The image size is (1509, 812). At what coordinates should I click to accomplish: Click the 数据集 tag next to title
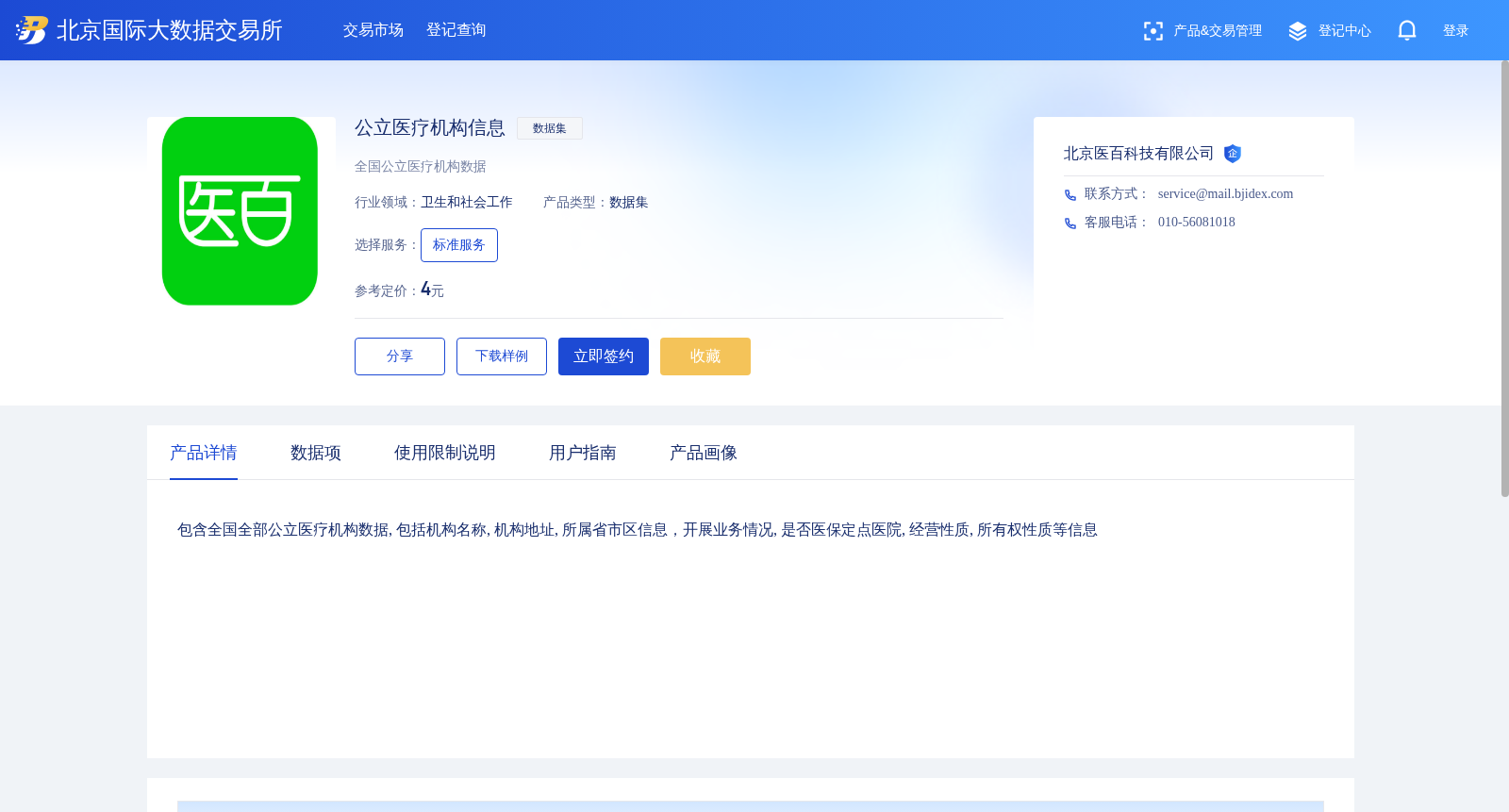(x=550, y=128)
